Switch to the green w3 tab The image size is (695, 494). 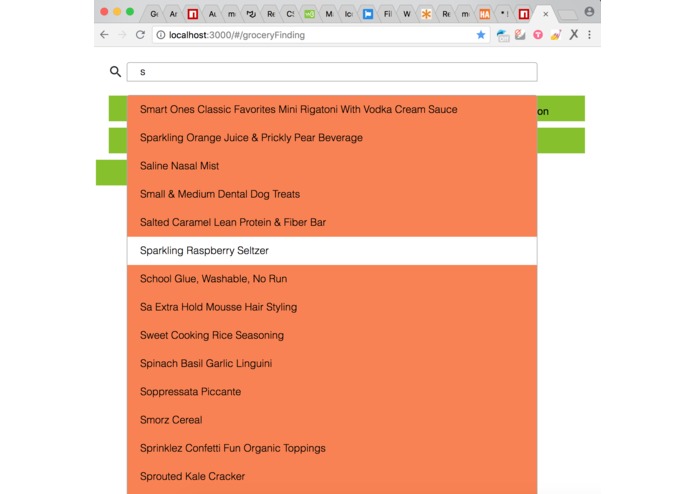point(309,14)
